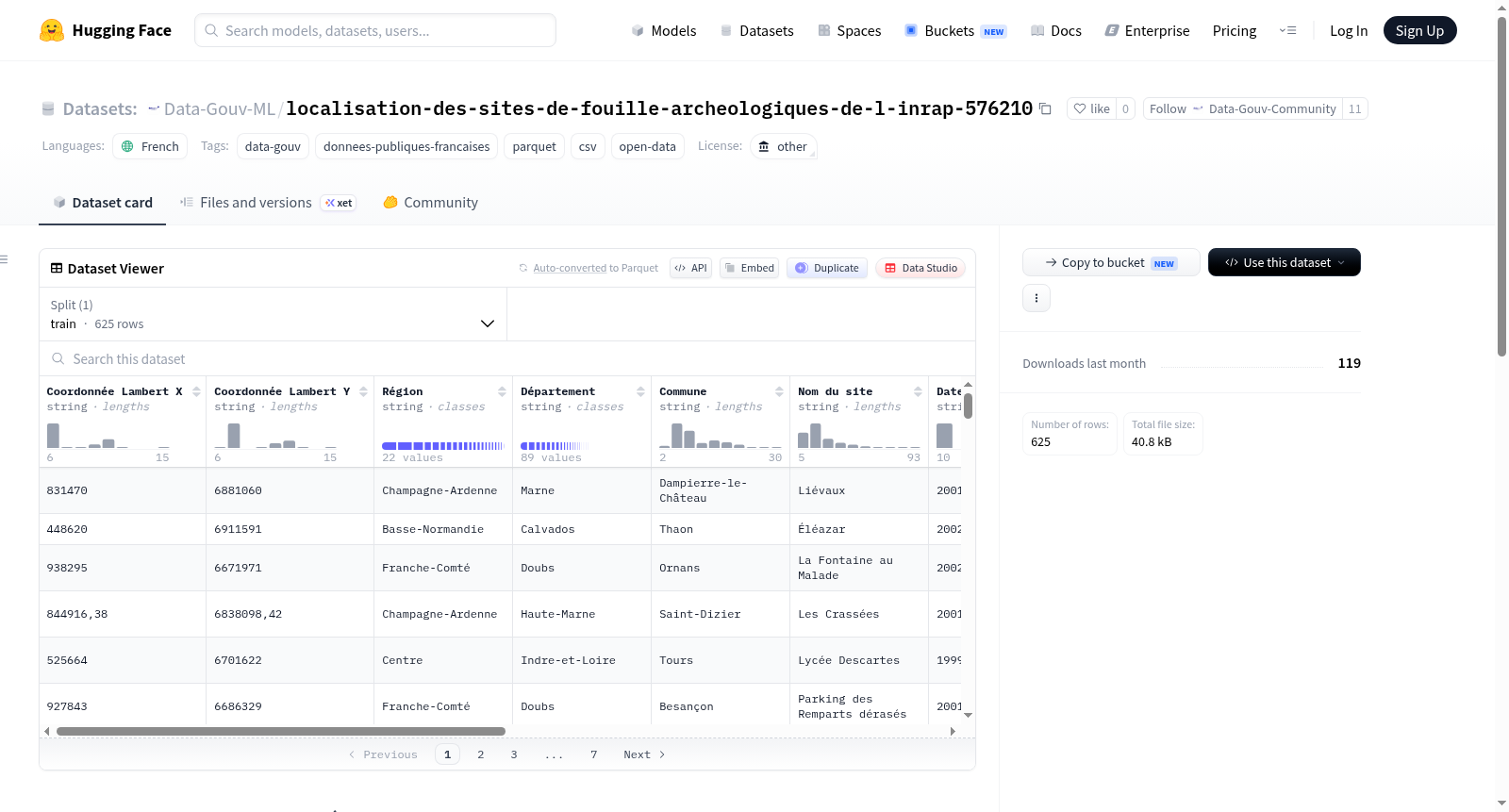The image size is (1509, 812).
Task: Click the Duplicate button
Action: (826, 268)
